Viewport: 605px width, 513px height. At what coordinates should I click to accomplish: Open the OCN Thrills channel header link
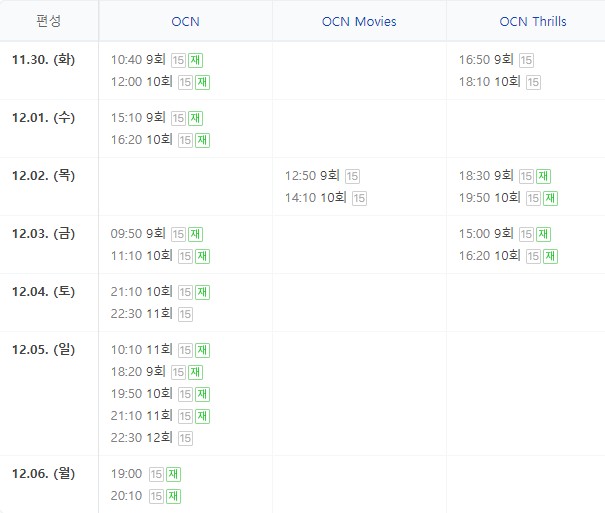click(533, 22)
